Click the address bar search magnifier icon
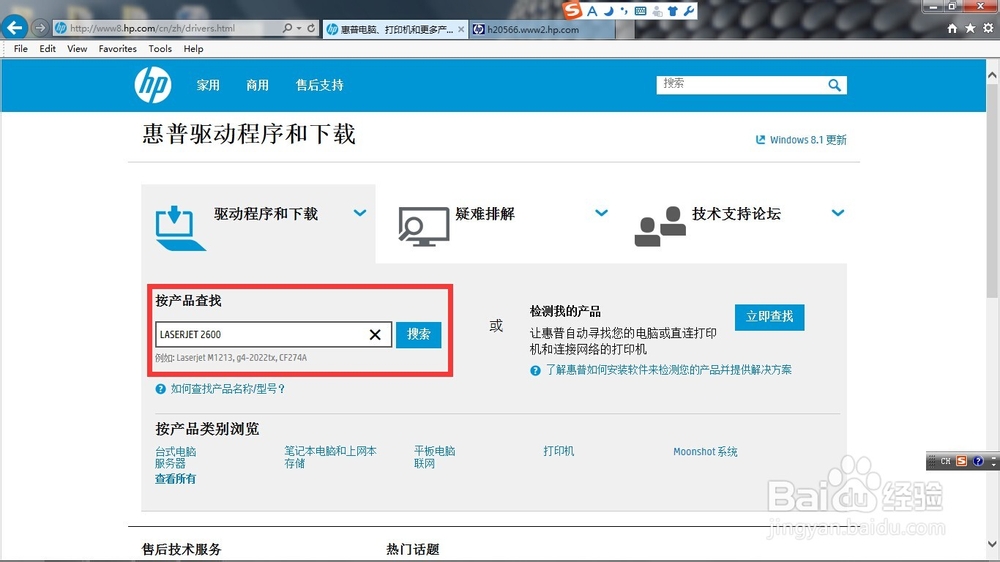Screen dimensions: 1000x562 [x=288, y=28]
